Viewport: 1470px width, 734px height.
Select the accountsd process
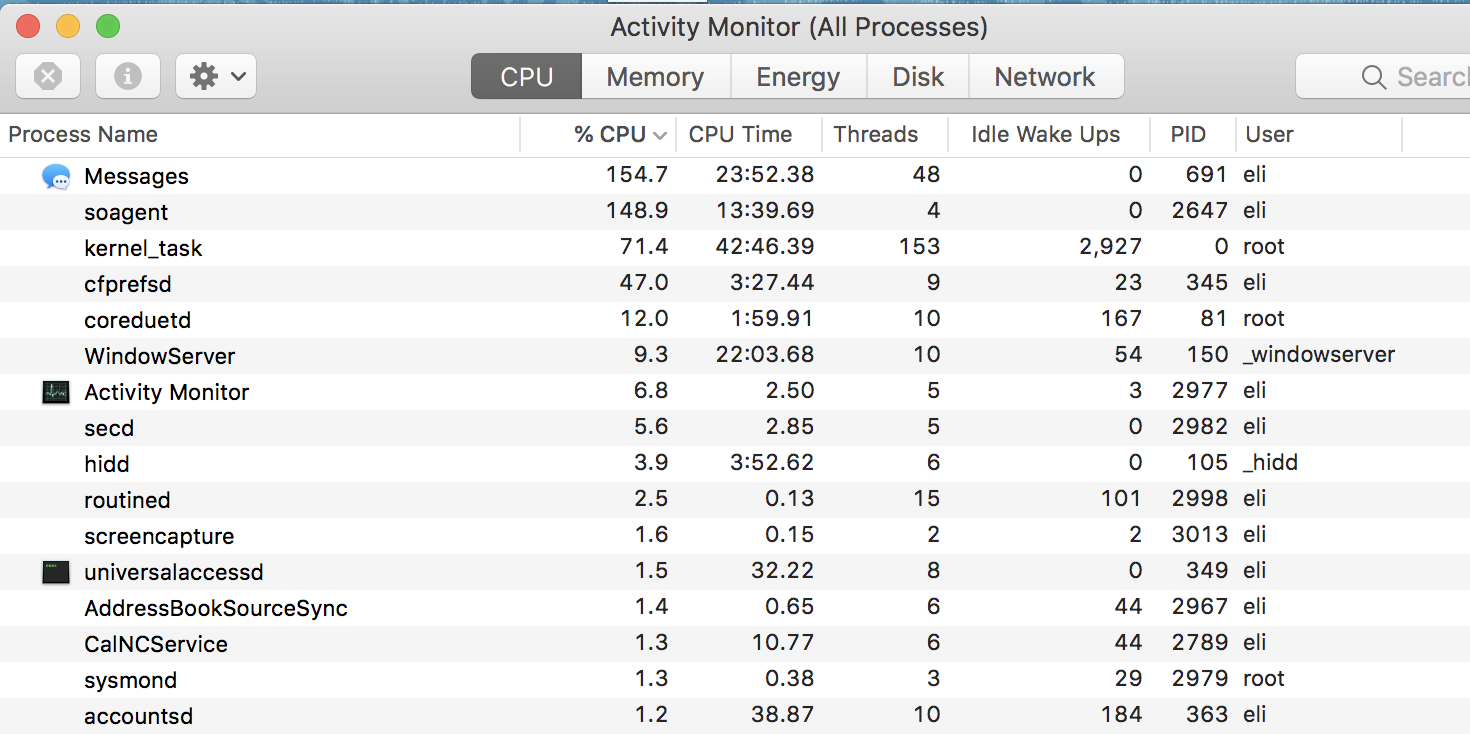[138, 716]
